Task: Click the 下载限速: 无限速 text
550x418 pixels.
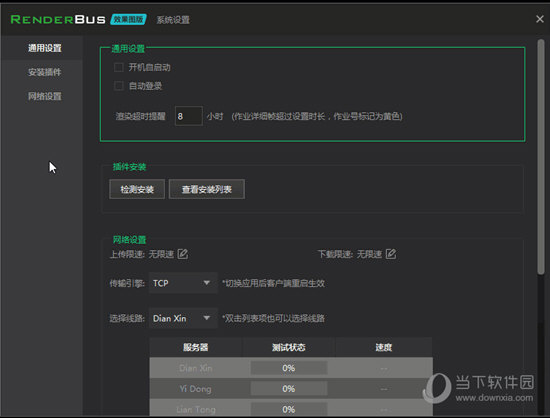Action: [350, 254]
